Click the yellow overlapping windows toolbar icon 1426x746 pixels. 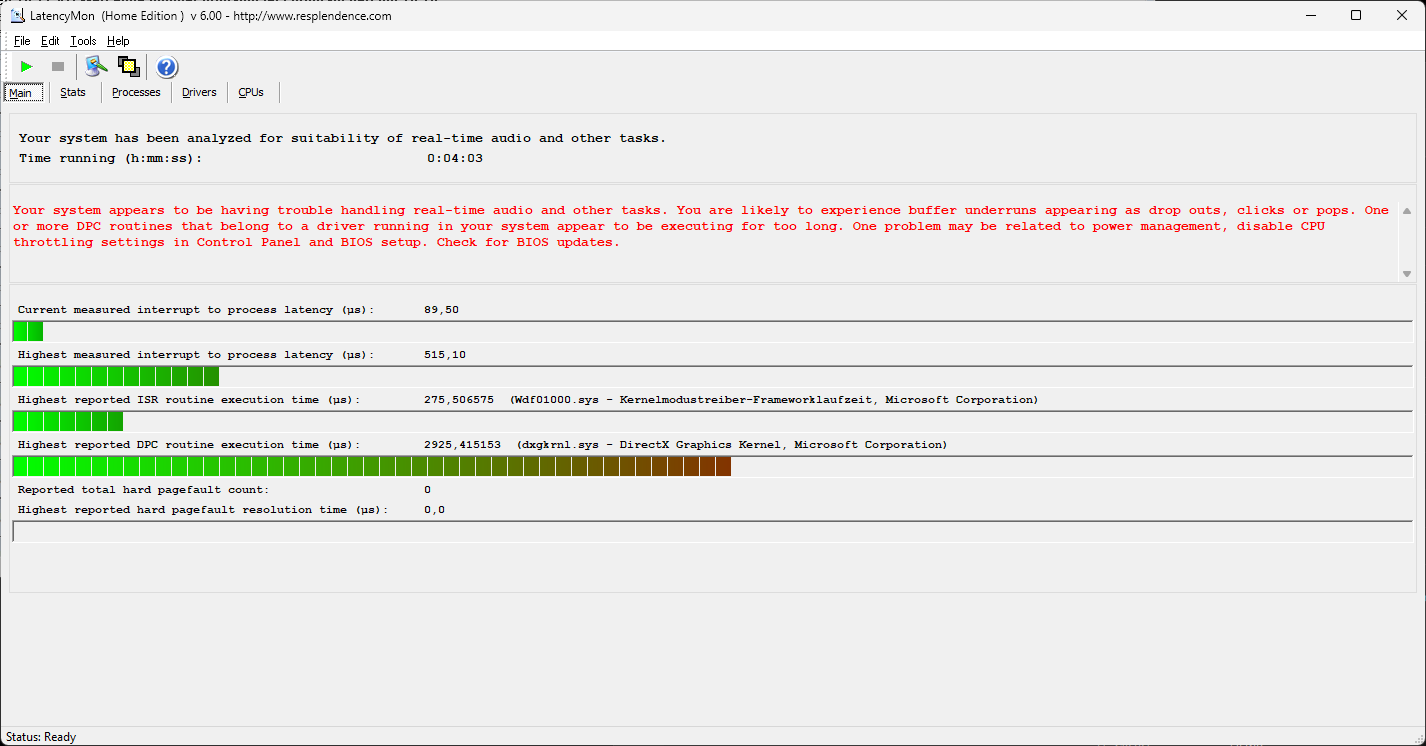coord(128,67)
